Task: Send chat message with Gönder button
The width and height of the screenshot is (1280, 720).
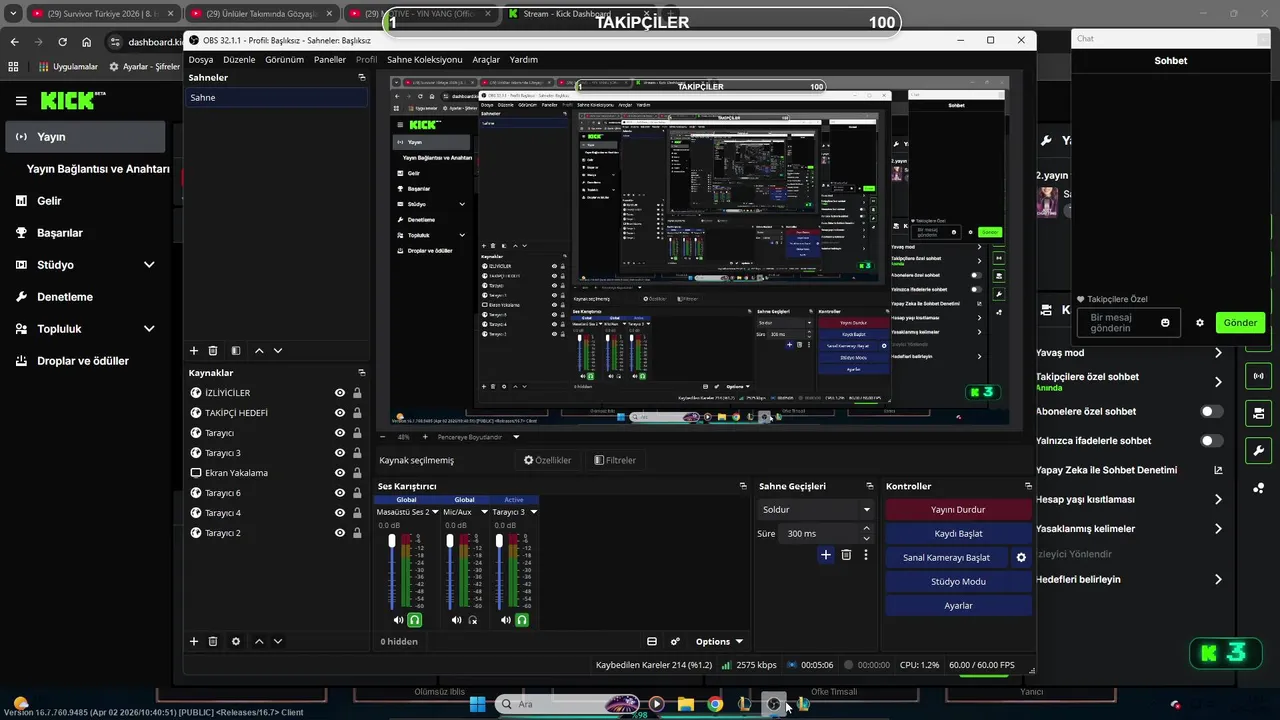Action: point(1240,323)
